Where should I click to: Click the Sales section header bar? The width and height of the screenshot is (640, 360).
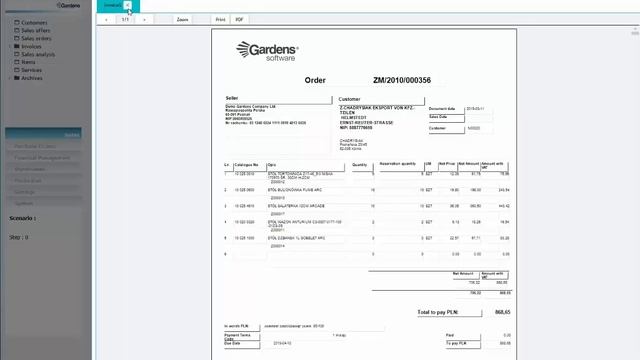(43, 133)
